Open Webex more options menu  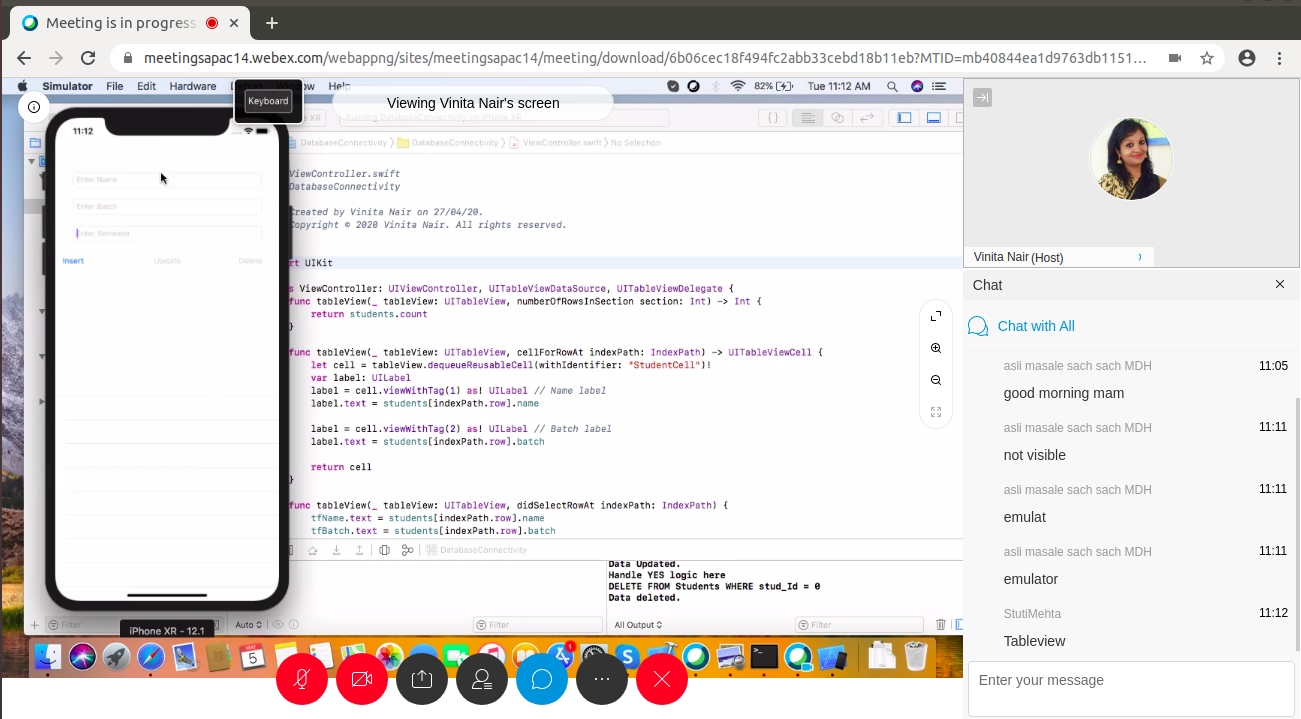coord(602,679)
